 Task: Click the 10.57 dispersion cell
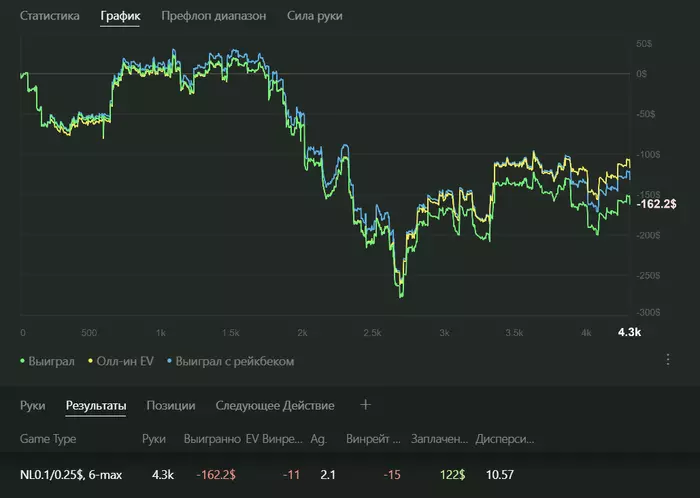click(x=500, y=474)
